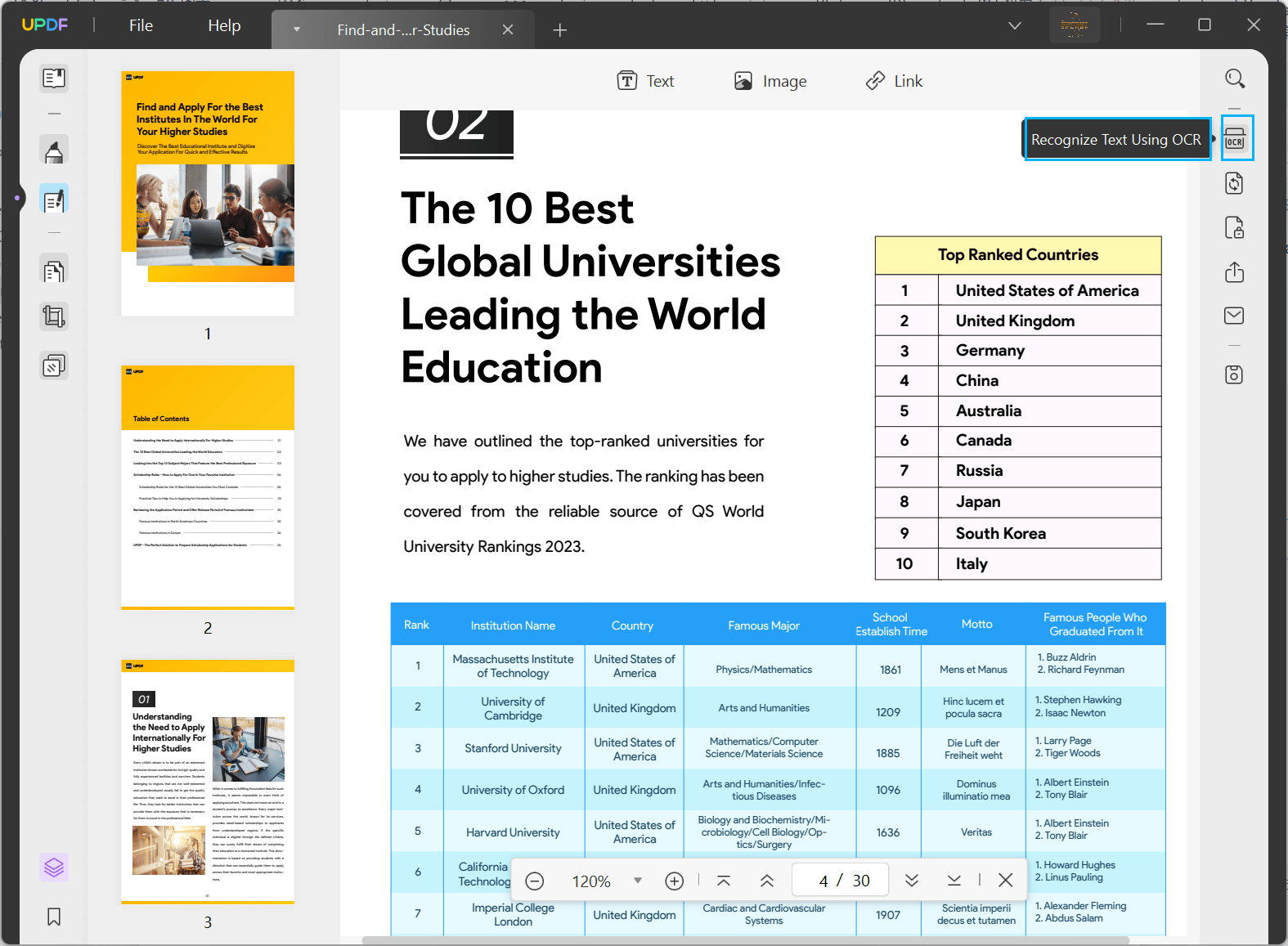
Task: Add Image tool in edit toolbar
Action: pos(770,81)
